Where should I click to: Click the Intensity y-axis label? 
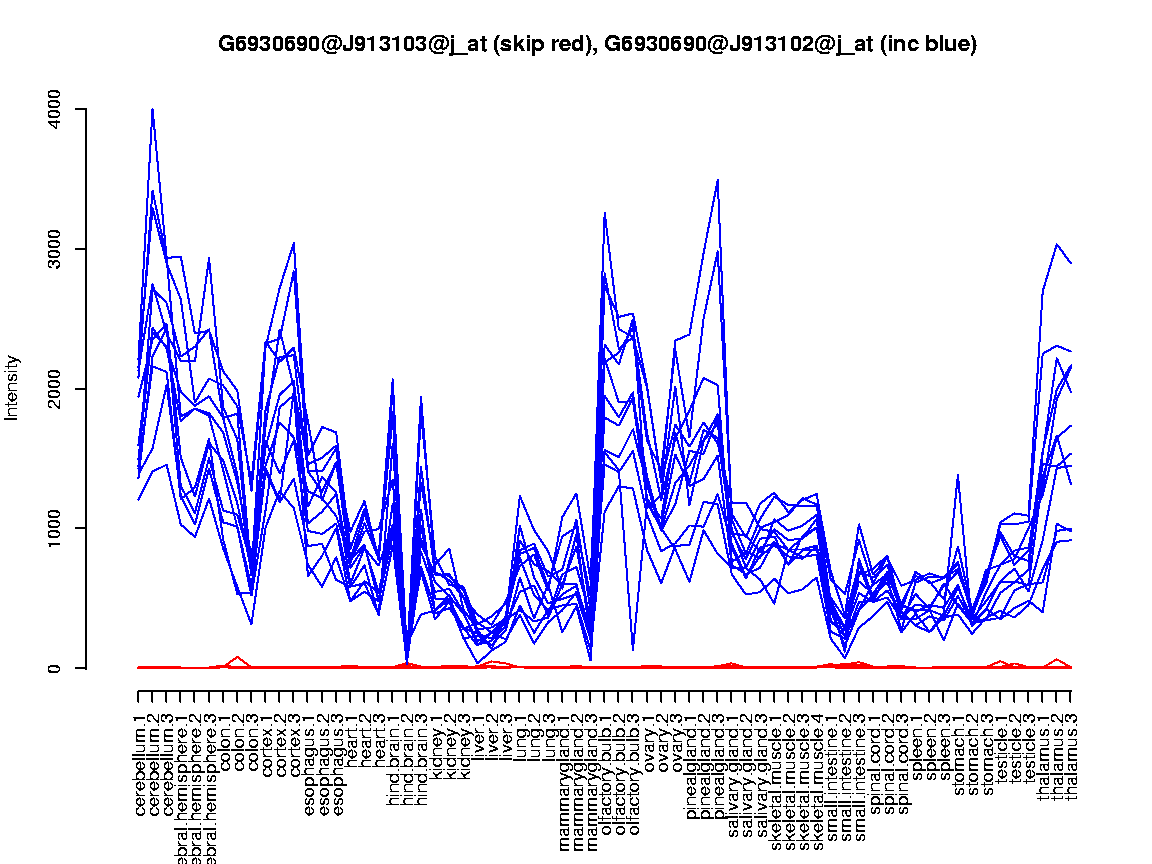13,387
